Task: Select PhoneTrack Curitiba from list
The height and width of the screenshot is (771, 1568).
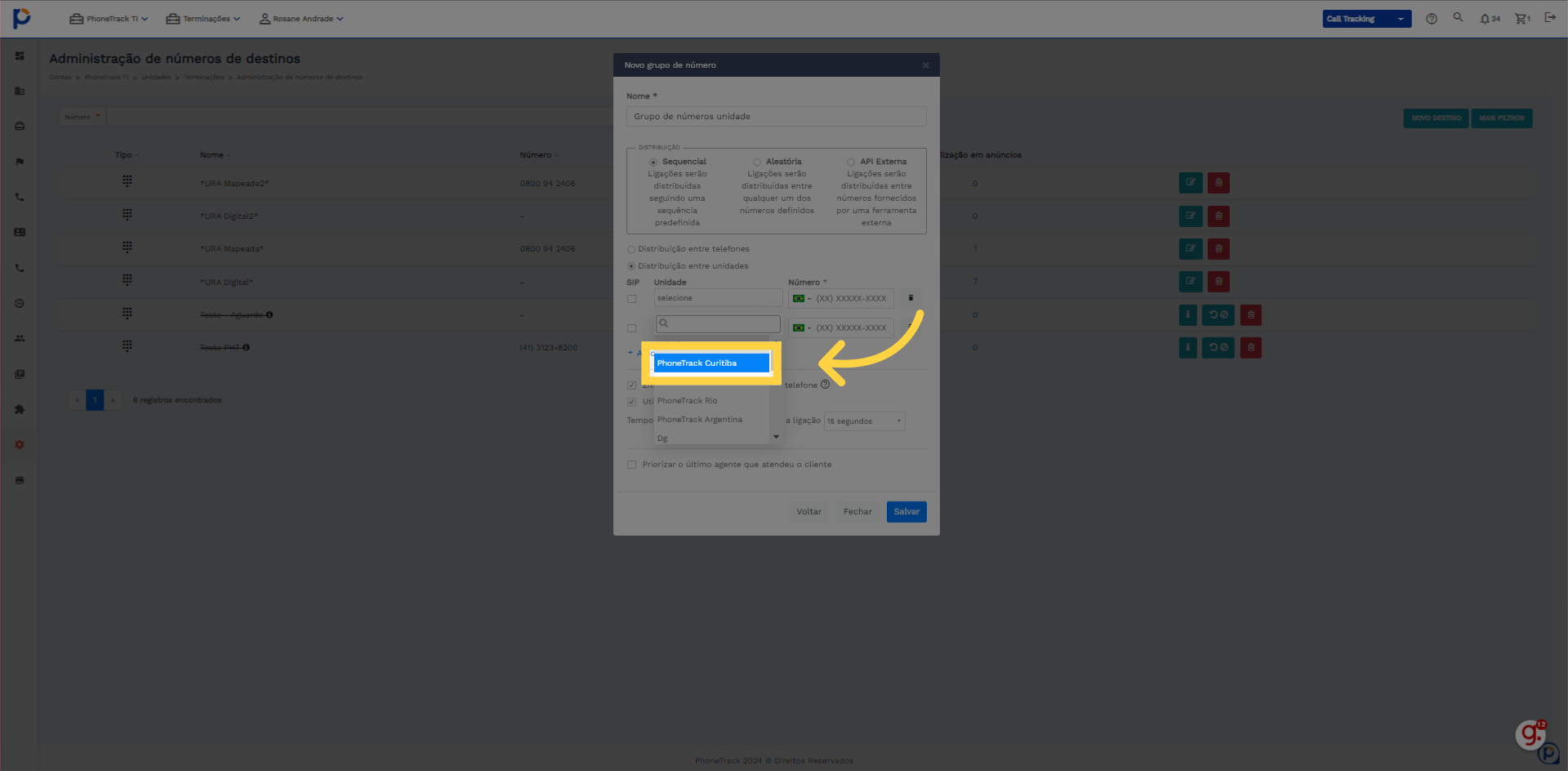Action: [x=711, y=363]
